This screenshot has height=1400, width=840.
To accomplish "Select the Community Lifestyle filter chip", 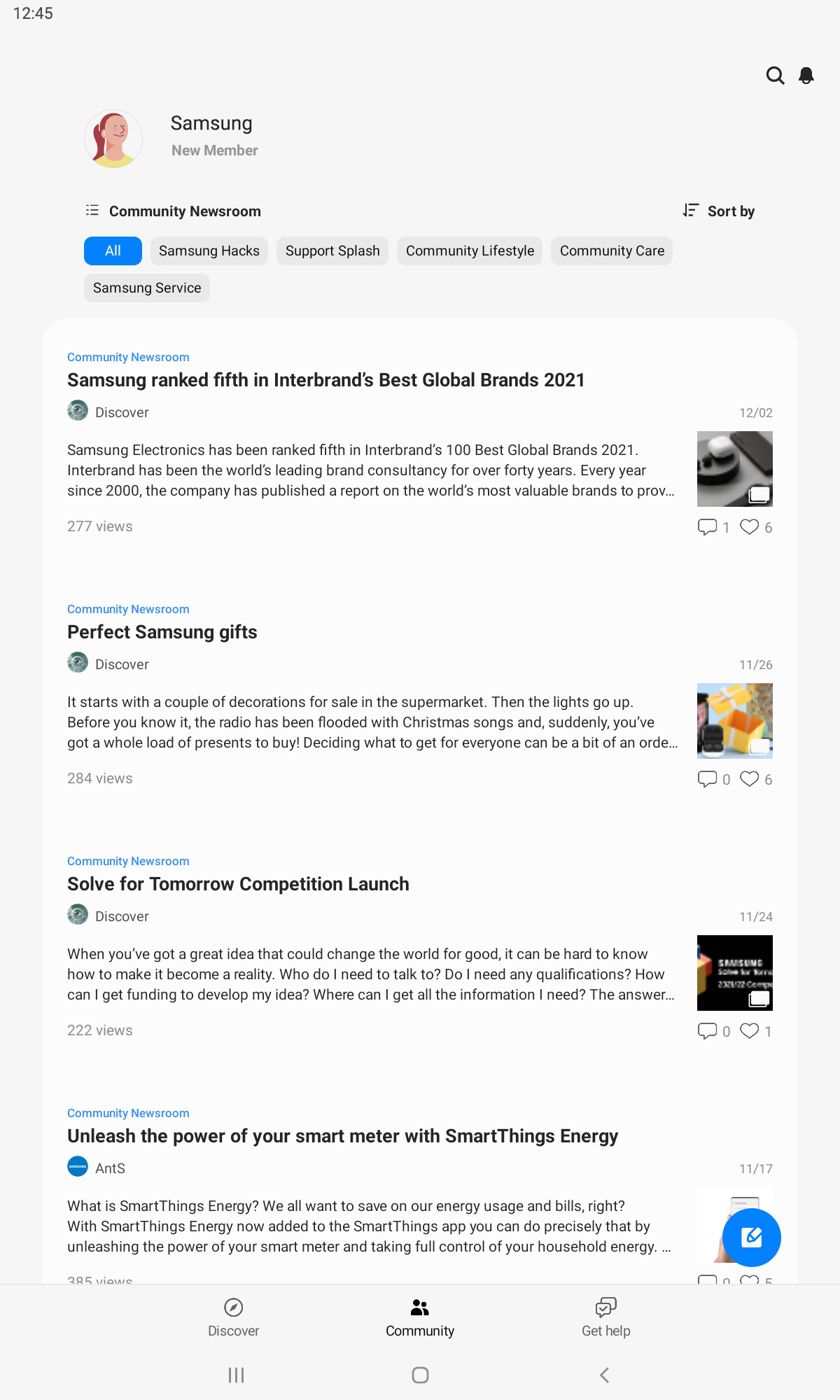I will (470, 251).
